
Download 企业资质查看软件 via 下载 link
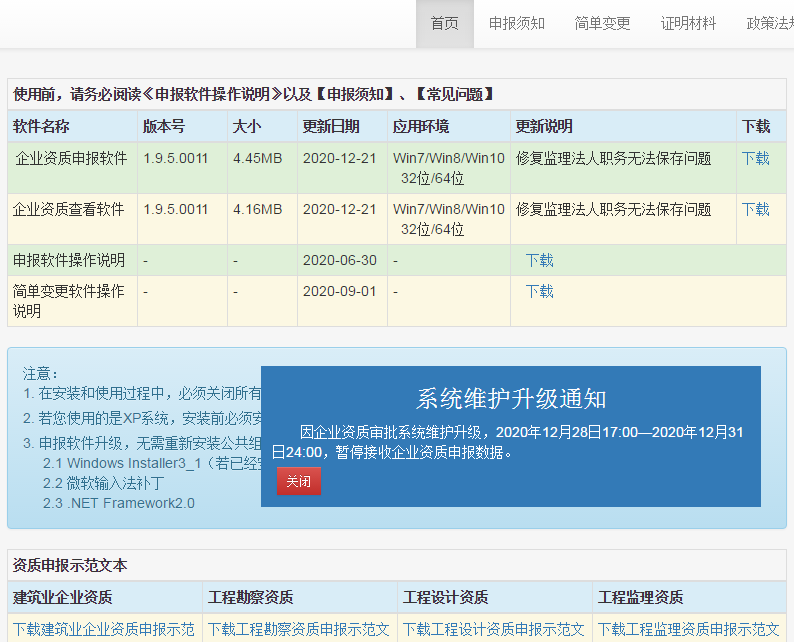pos(756,209)
